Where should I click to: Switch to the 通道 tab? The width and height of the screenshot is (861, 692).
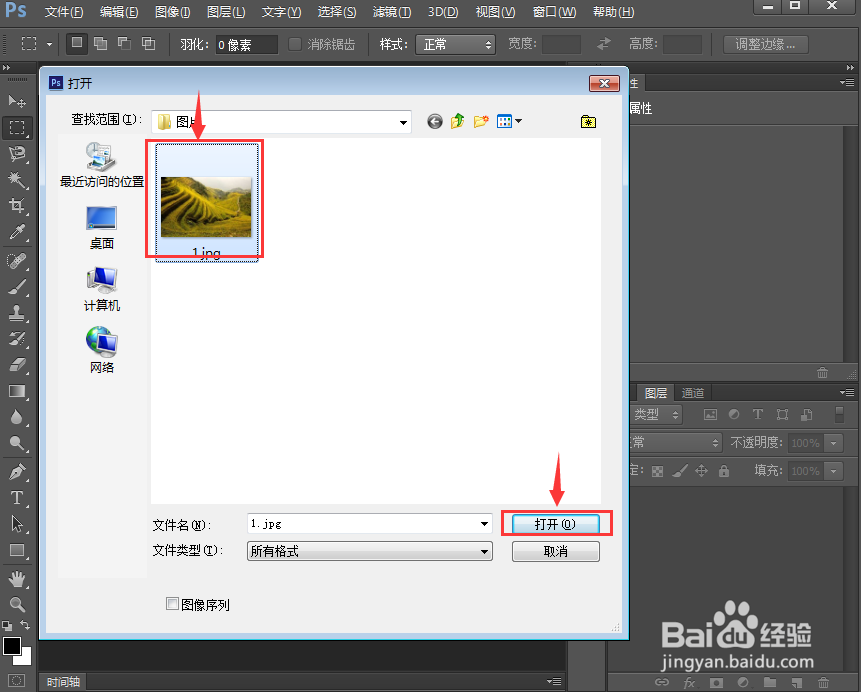692,393
